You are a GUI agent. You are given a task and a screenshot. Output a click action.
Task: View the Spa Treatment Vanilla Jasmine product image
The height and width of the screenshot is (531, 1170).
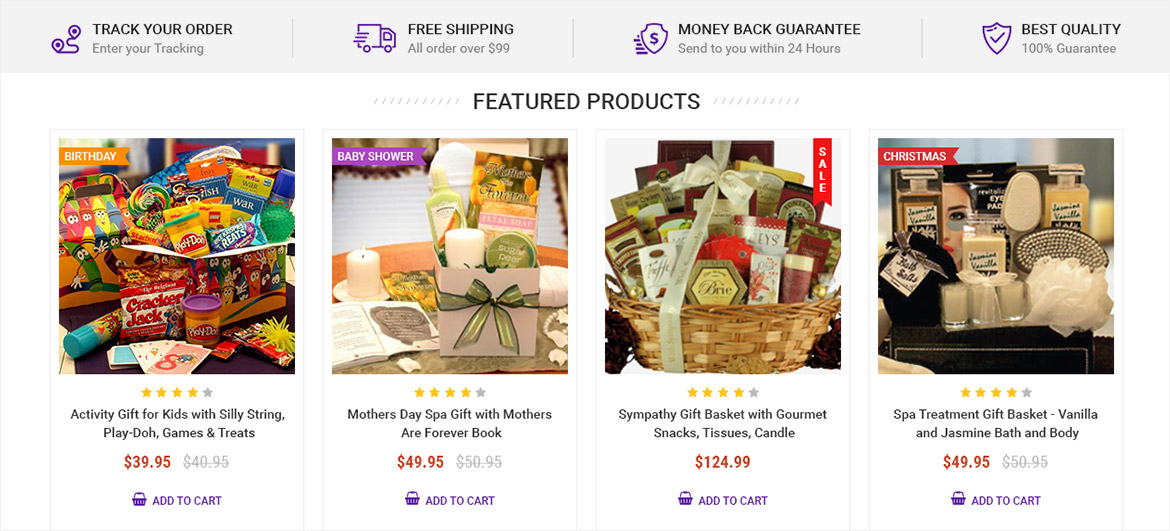[996, 256]
